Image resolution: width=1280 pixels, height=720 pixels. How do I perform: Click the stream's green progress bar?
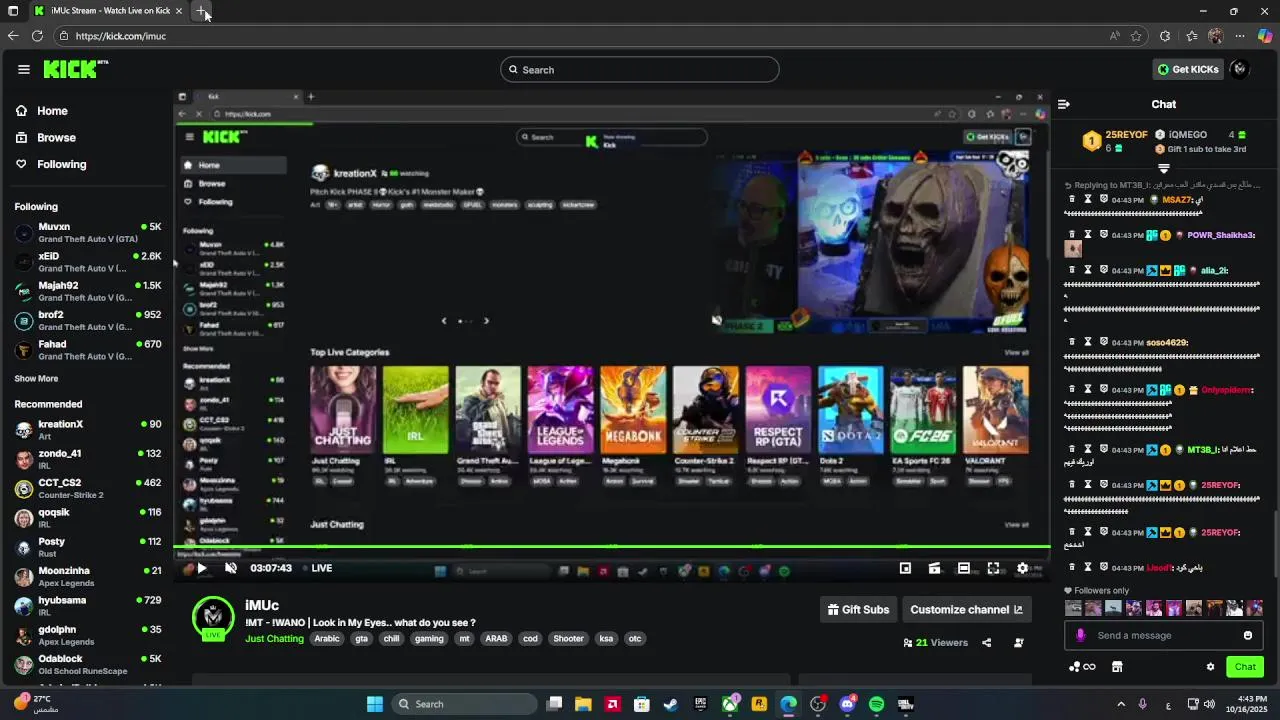(x=612, y=547)
